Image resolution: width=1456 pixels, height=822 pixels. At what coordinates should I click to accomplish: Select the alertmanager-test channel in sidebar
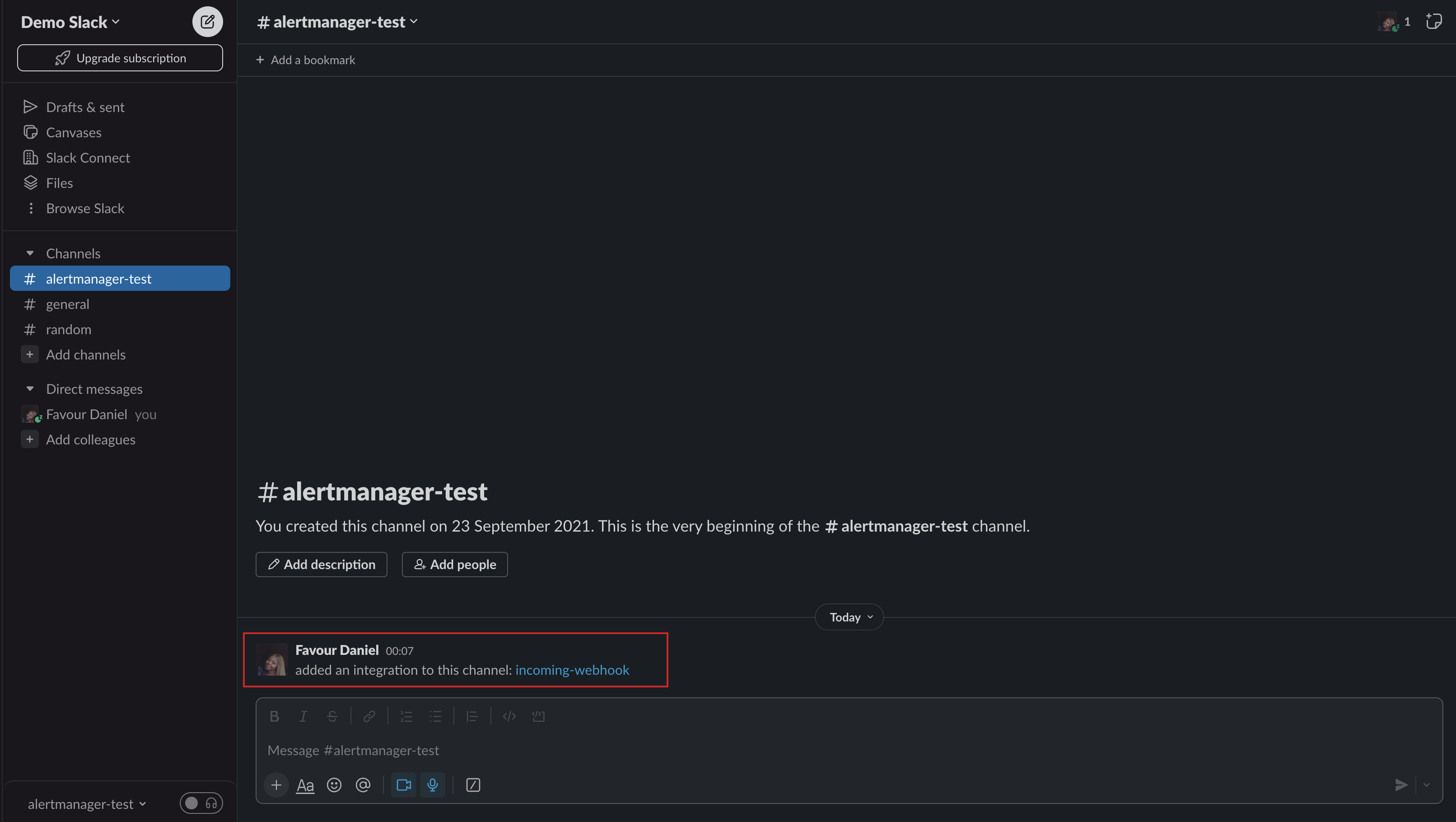[x=120, y=279]
